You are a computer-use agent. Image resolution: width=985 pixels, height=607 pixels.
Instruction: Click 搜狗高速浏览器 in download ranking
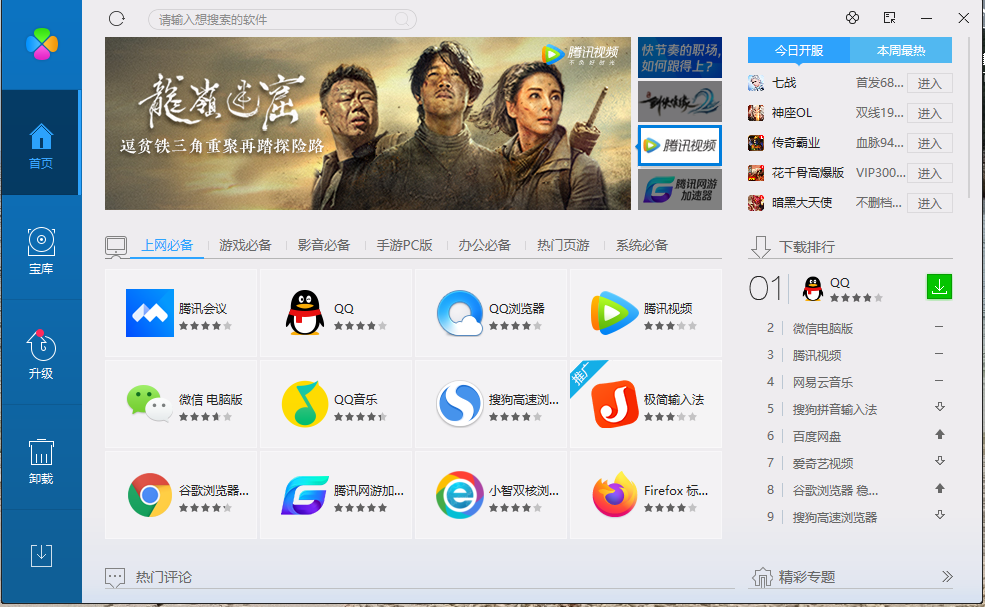tap(835, 518)
